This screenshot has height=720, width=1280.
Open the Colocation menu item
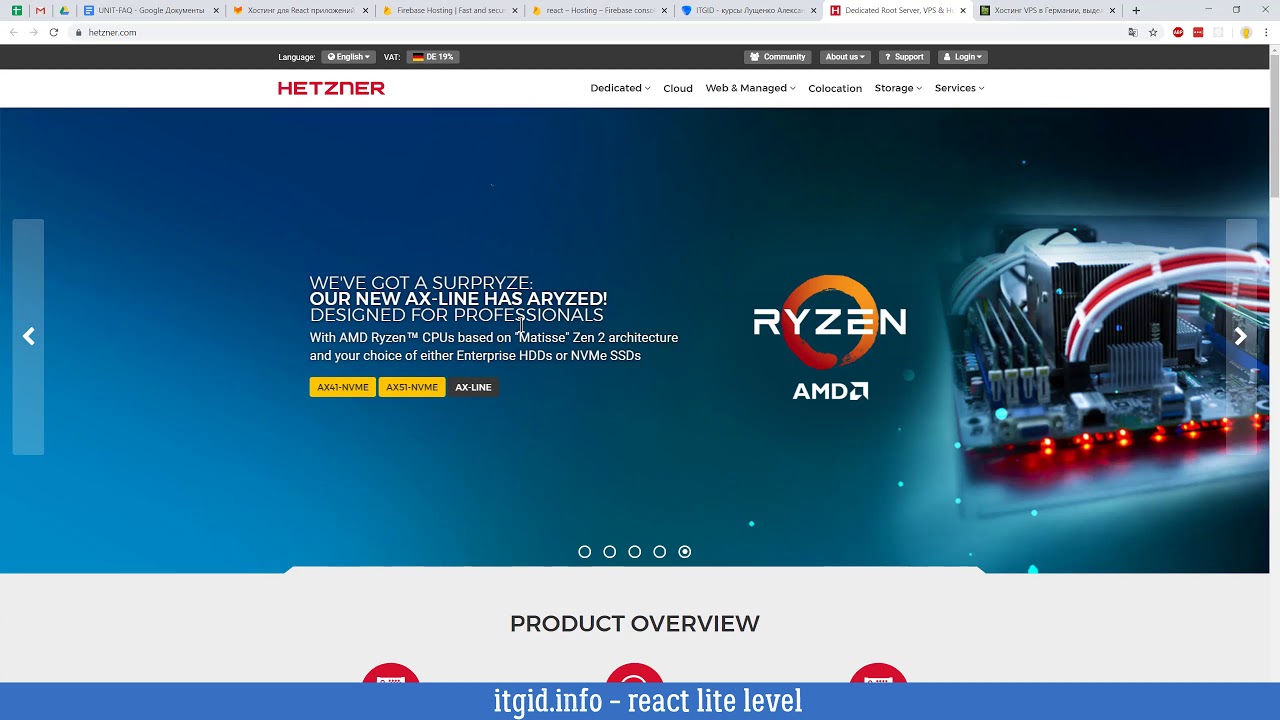pyautogui.click(x=835, y=88)
